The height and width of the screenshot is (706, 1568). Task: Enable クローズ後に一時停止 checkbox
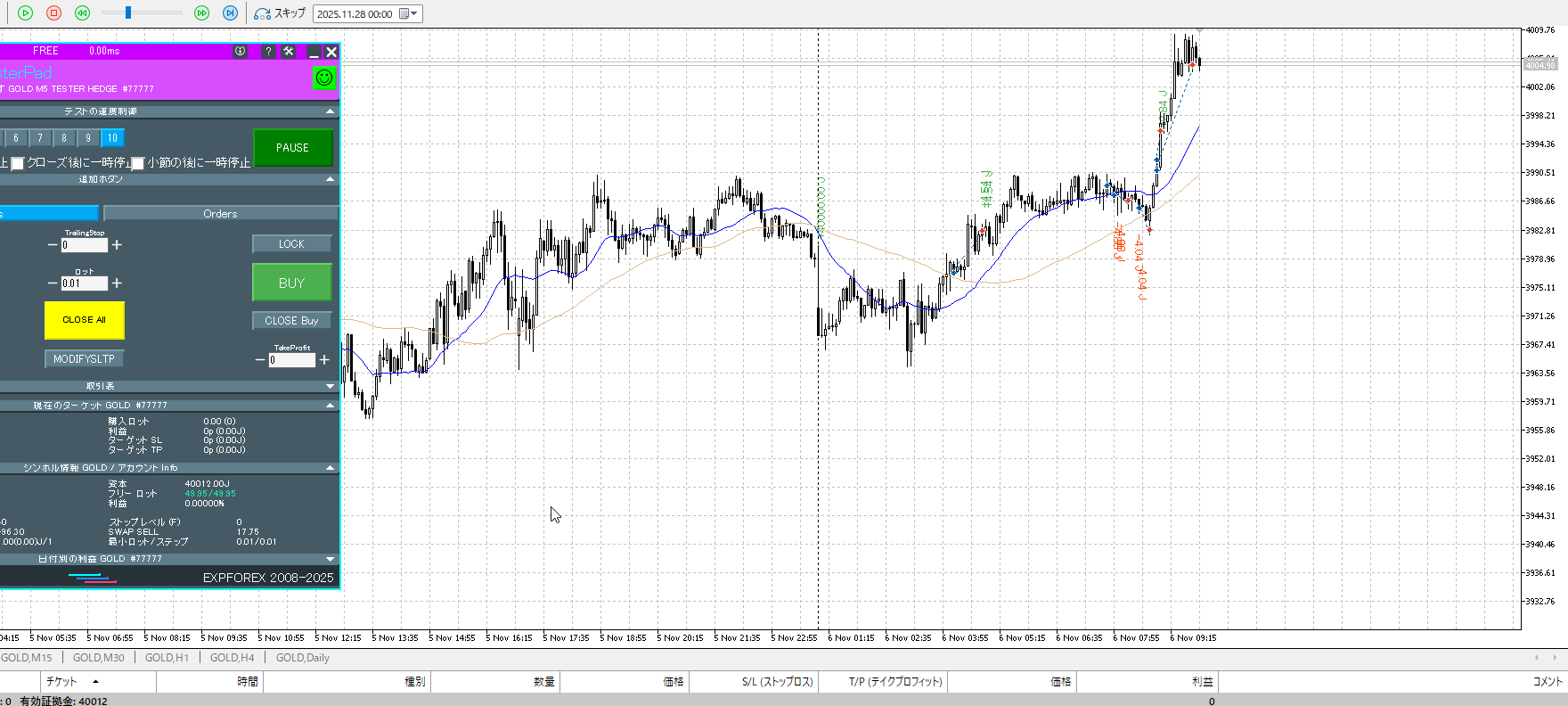18,164
